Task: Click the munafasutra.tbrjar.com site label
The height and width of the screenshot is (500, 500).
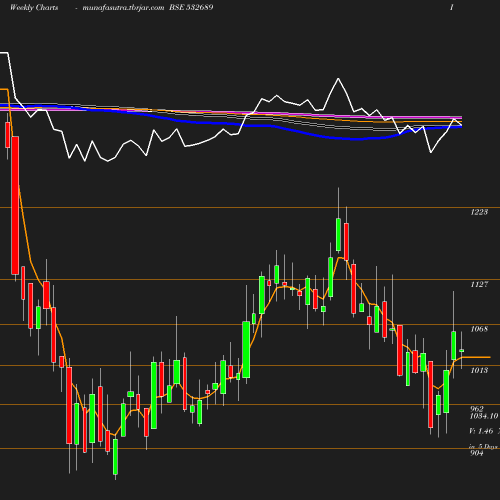Action: [x=123, y=7]
